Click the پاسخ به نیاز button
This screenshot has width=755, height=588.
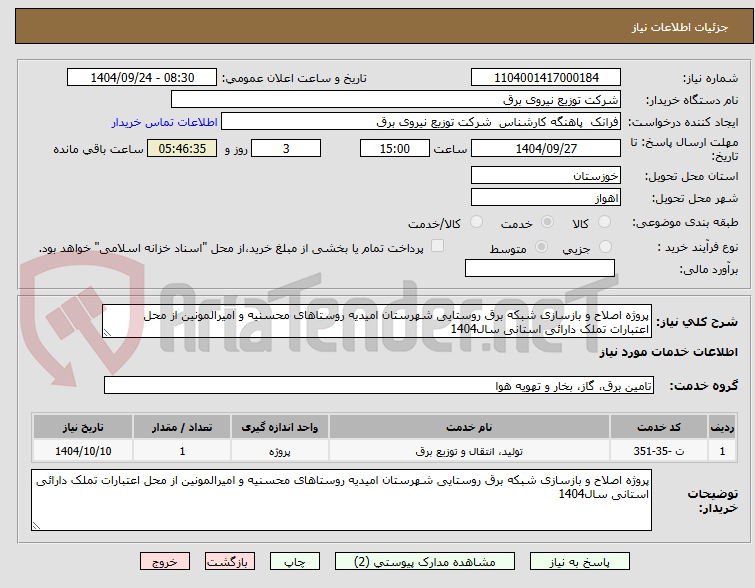coord(580,562)
